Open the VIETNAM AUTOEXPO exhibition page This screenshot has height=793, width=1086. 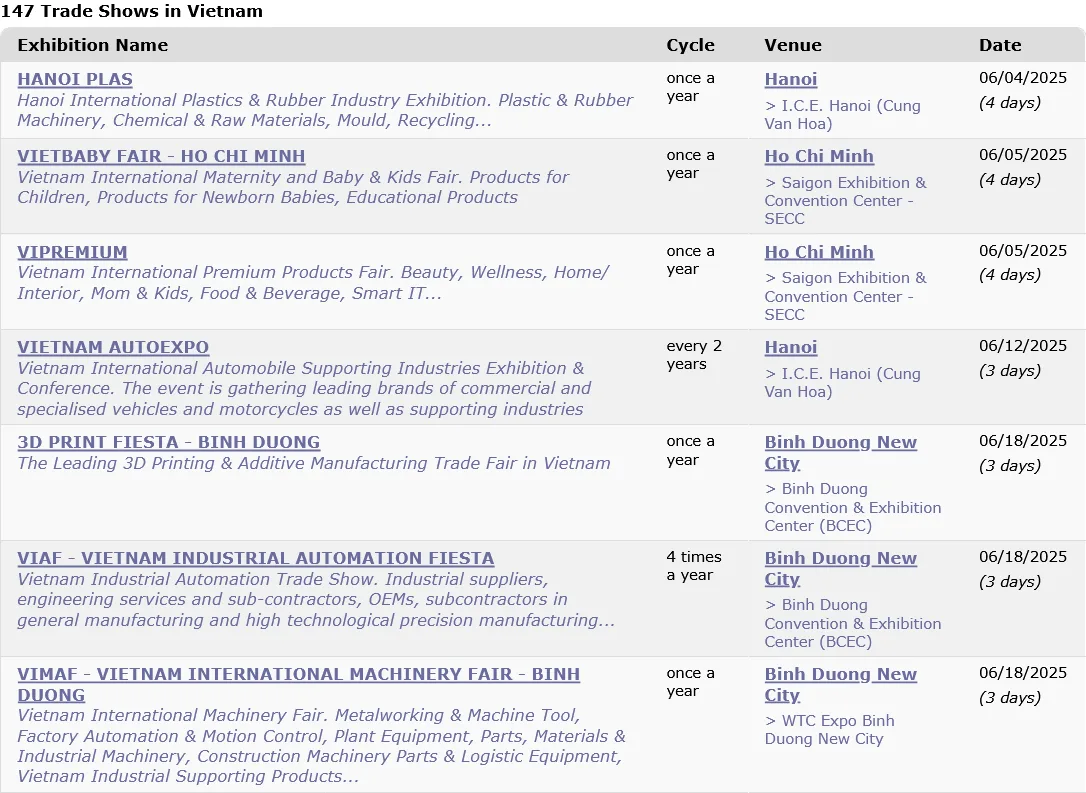113,348
